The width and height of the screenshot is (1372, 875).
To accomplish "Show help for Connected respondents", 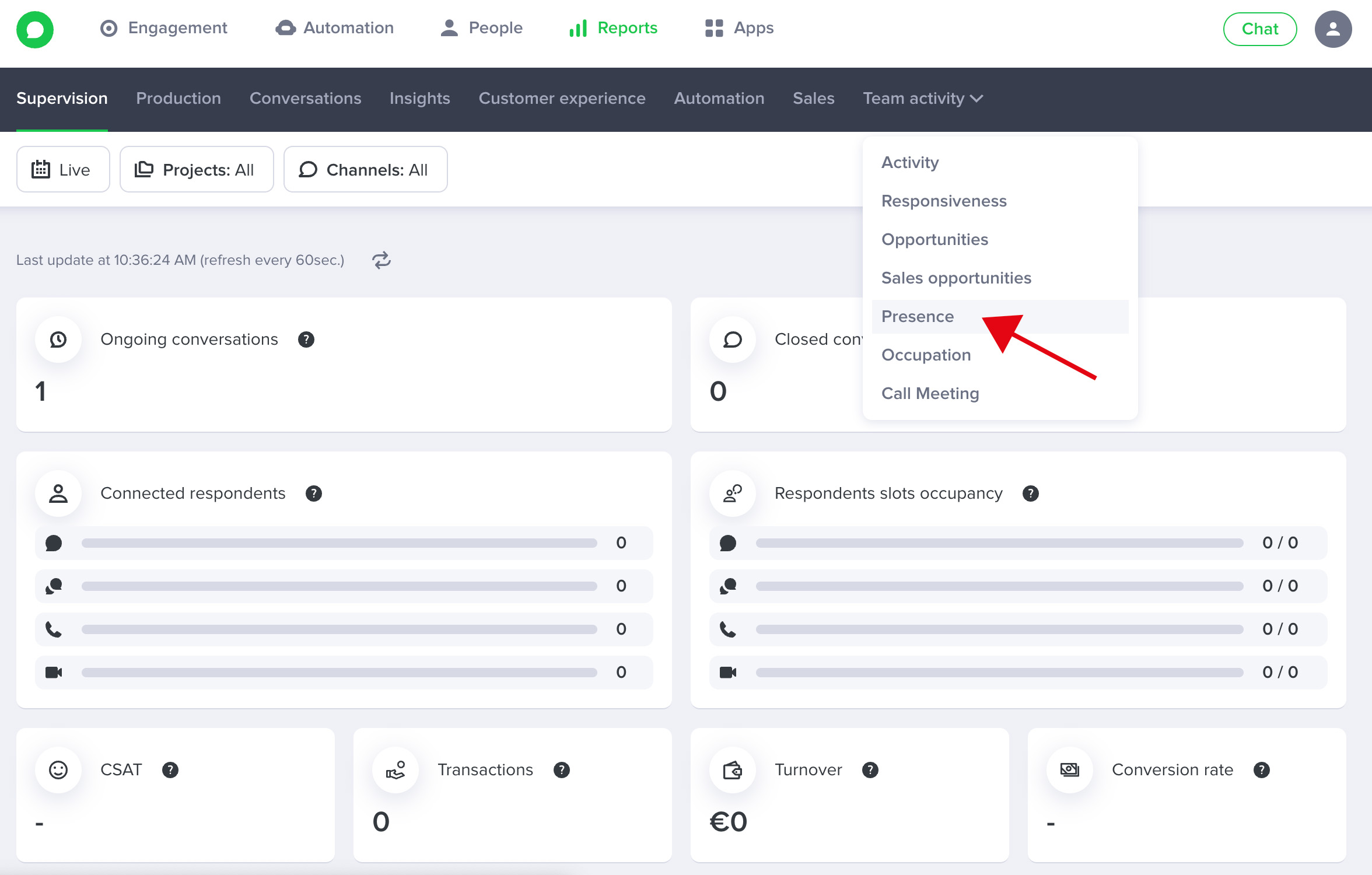I will coord(314,494).
